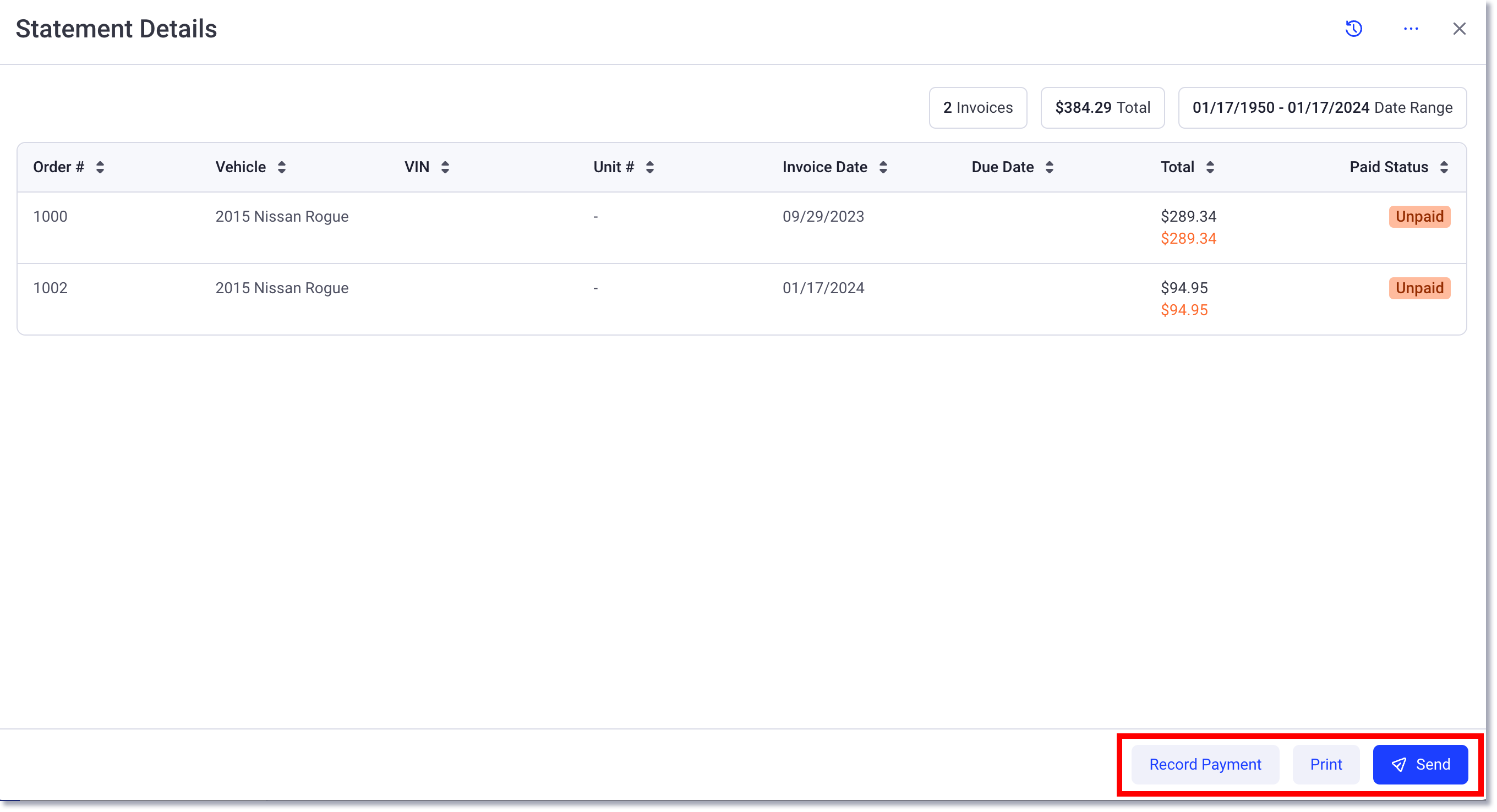Sort by Unit # column
The height and width of the screenshot is (812, 1497).
click(x=651, y=167)
